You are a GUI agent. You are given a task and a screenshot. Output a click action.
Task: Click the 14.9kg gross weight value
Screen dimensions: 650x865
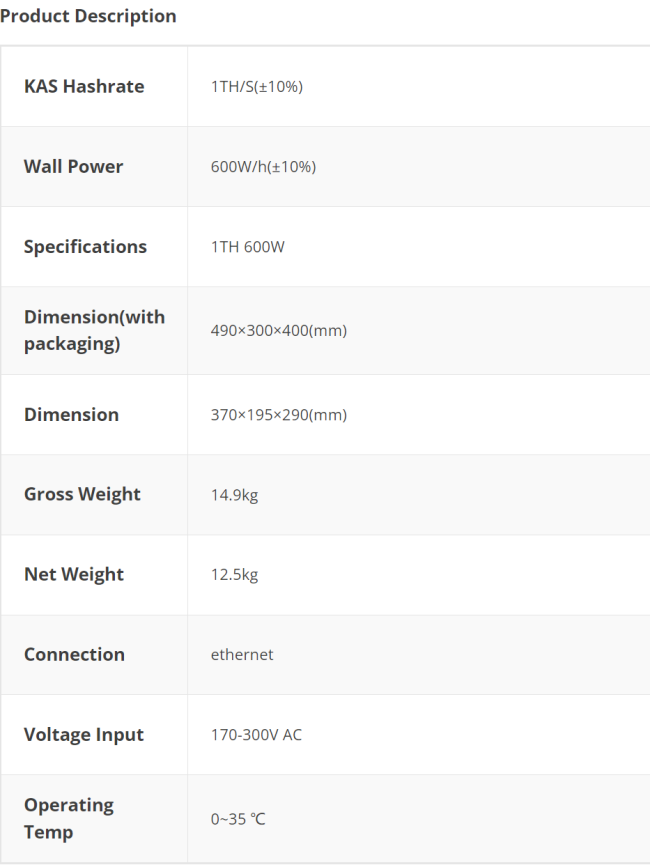pyautogui.click(x=235, y=495)
